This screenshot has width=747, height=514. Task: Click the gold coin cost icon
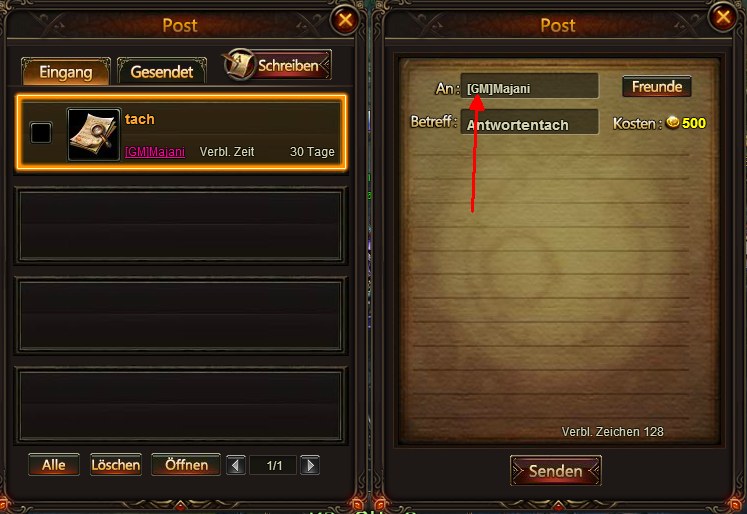[x=672, y=123]
